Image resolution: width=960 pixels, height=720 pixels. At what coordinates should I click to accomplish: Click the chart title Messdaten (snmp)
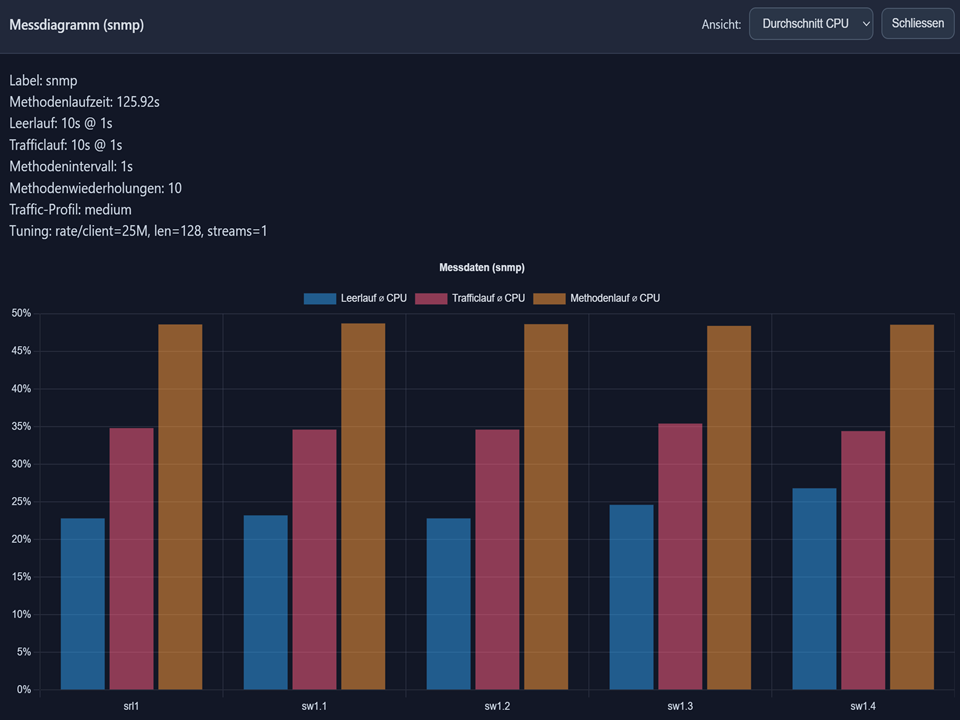[482, 268]
